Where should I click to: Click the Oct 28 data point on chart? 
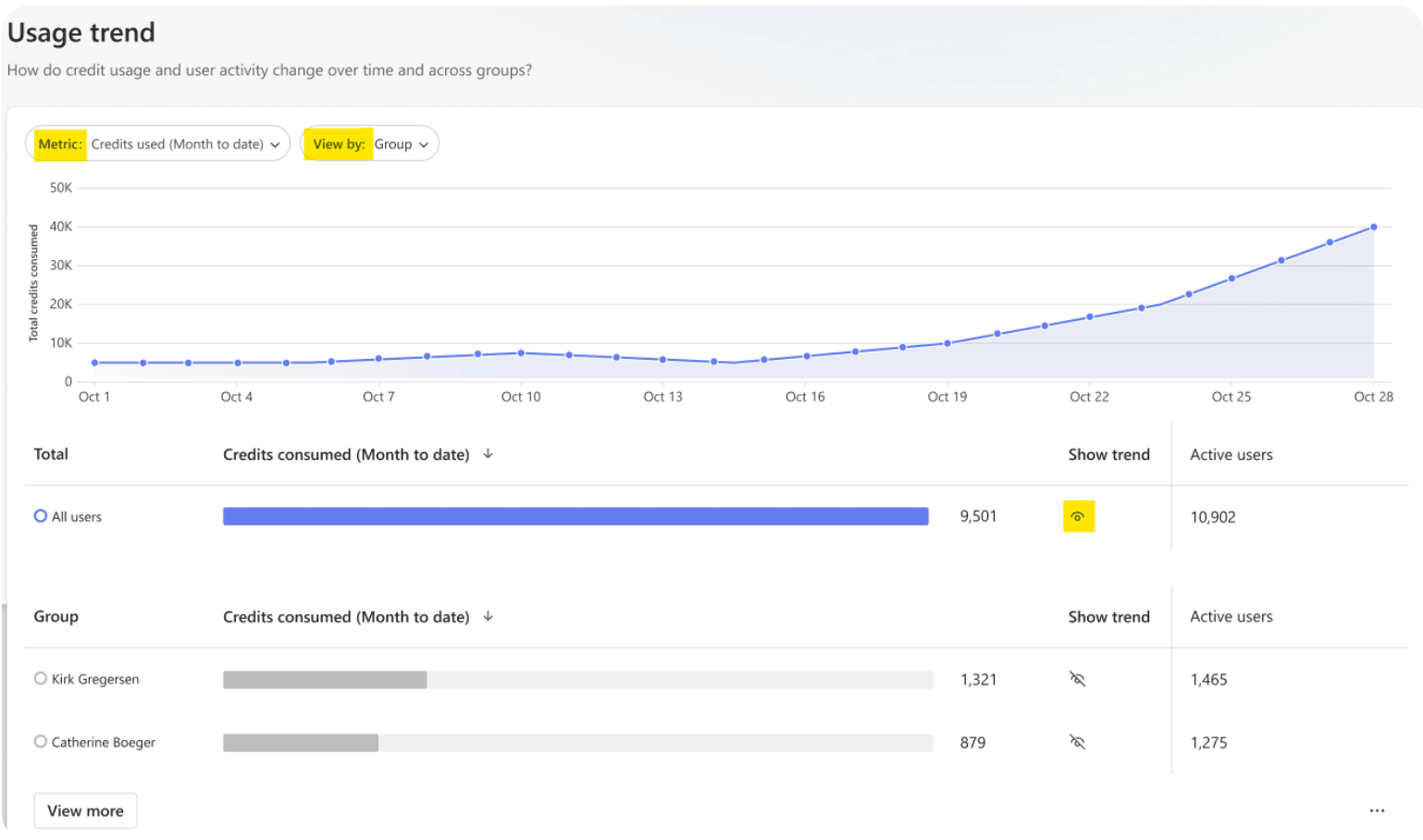point(1374,227)
